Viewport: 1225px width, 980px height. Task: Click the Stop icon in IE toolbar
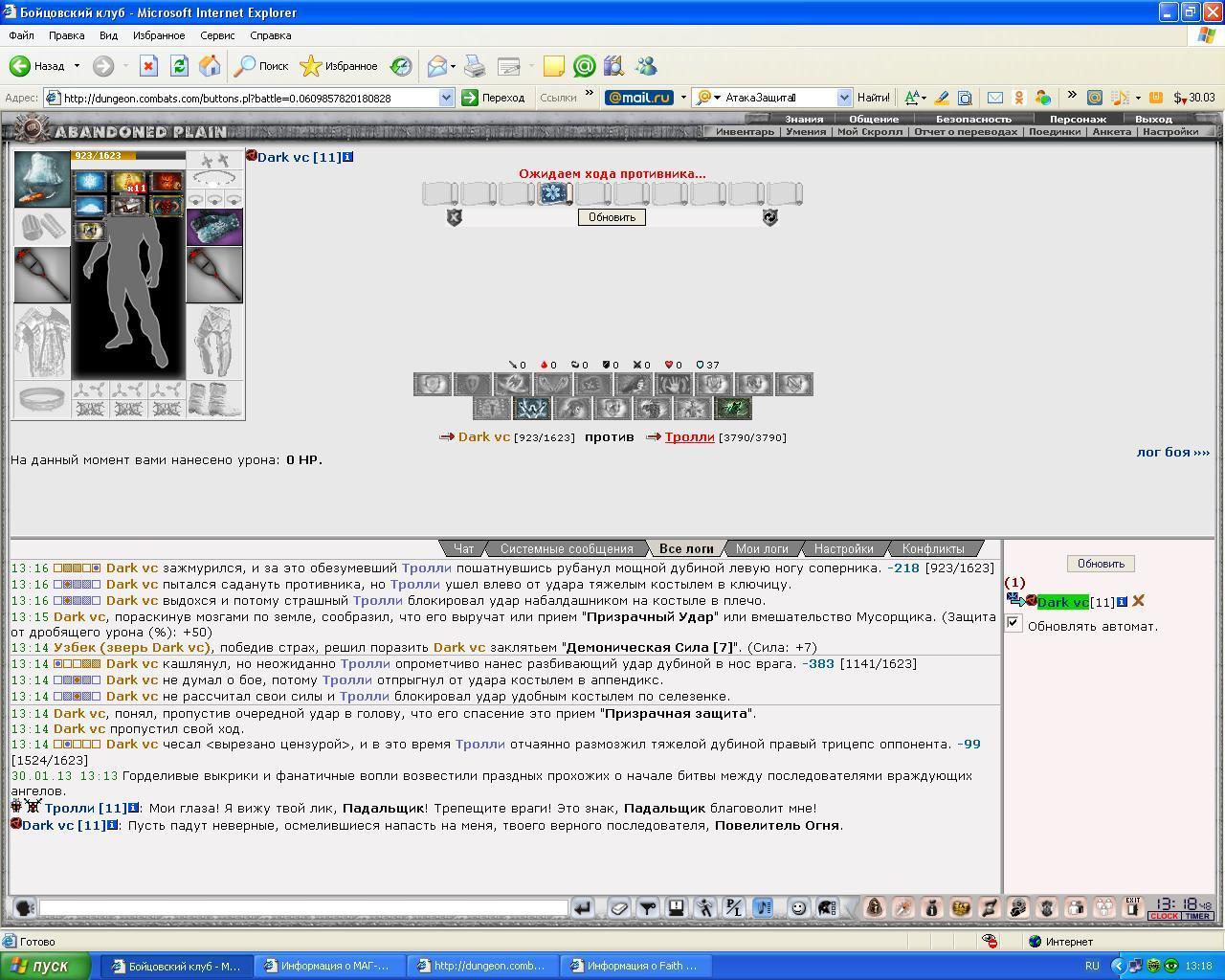click(148, 66)
